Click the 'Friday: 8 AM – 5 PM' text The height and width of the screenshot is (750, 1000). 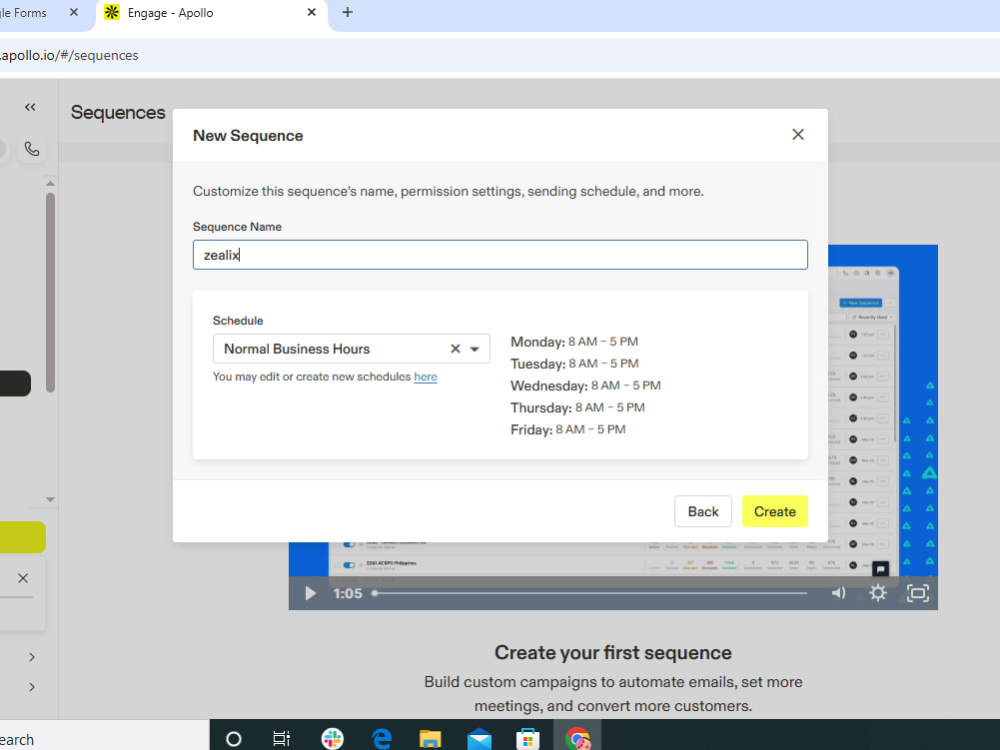coord(568,430)
